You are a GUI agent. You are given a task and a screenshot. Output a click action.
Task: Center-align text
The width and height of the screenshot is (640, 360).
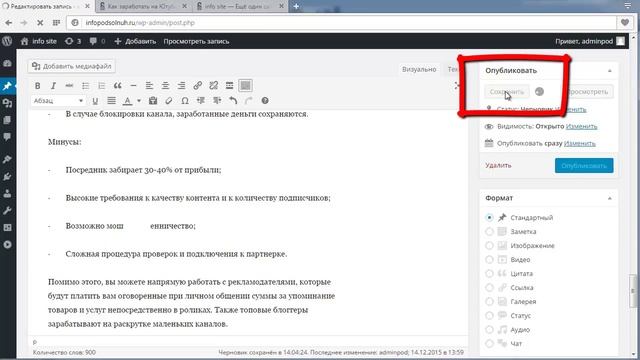(165, 86)
